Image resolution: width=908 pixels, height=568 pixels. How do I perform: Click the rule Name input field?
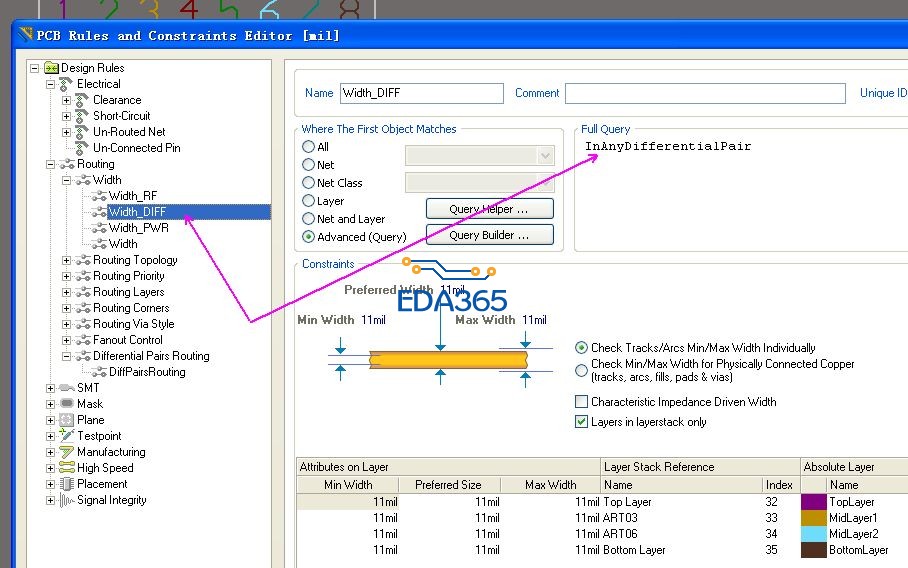point(422,93)
